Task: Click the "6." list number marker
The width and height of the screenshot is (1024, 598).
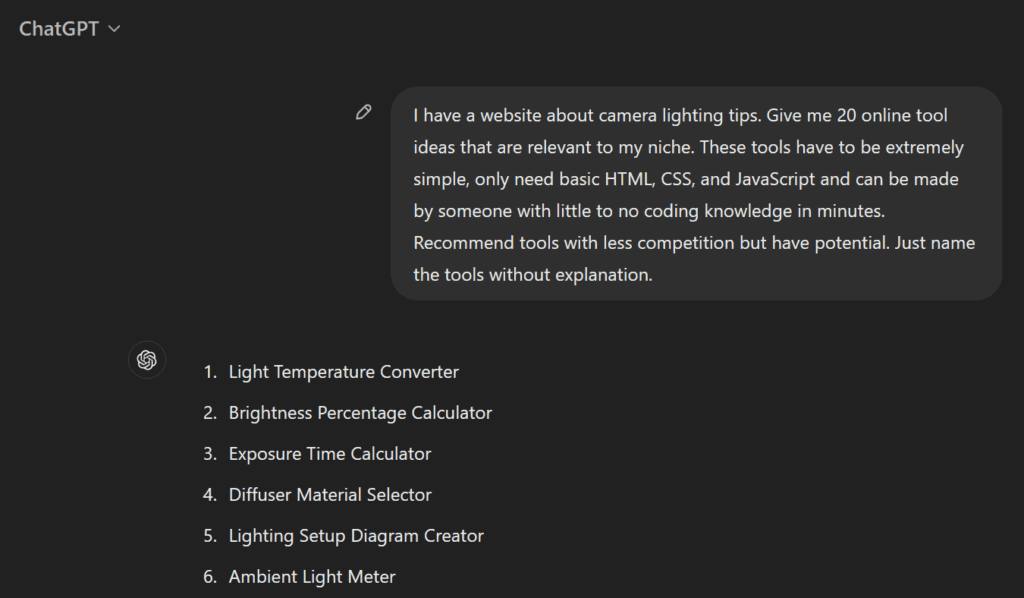Action: tap(210, 577)
